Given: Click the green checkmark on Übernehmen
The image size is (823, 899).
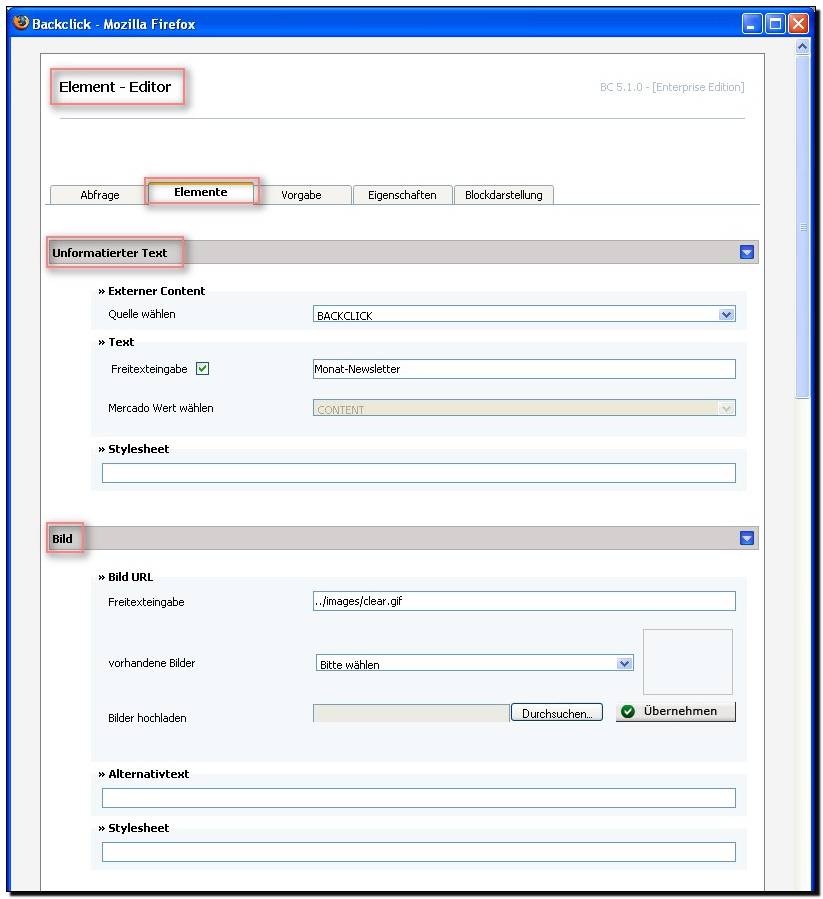Looking at the screenshot, I should point(628,712).
